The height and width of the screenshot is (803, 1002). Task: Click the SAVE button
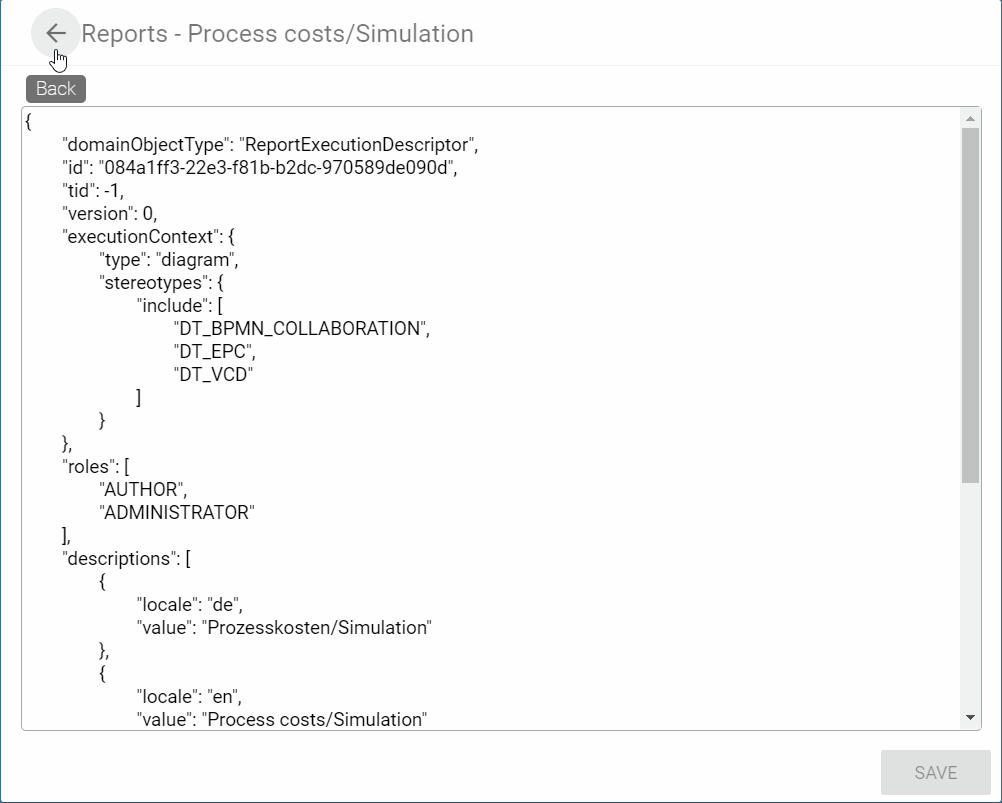(934, 771)
